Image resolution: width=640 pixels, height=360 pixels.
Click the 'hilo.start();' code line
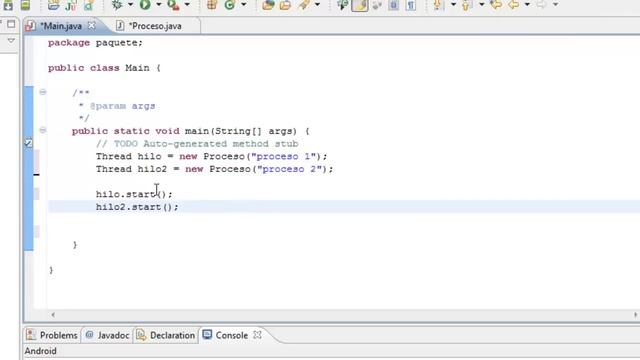[x=134, y=194]
